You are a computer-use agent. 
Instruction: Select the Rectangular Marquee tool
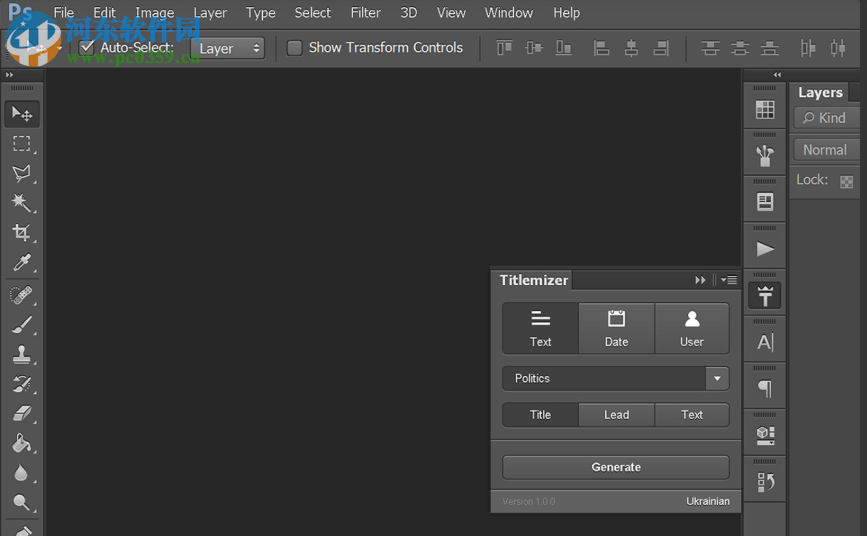pos(22,144)
